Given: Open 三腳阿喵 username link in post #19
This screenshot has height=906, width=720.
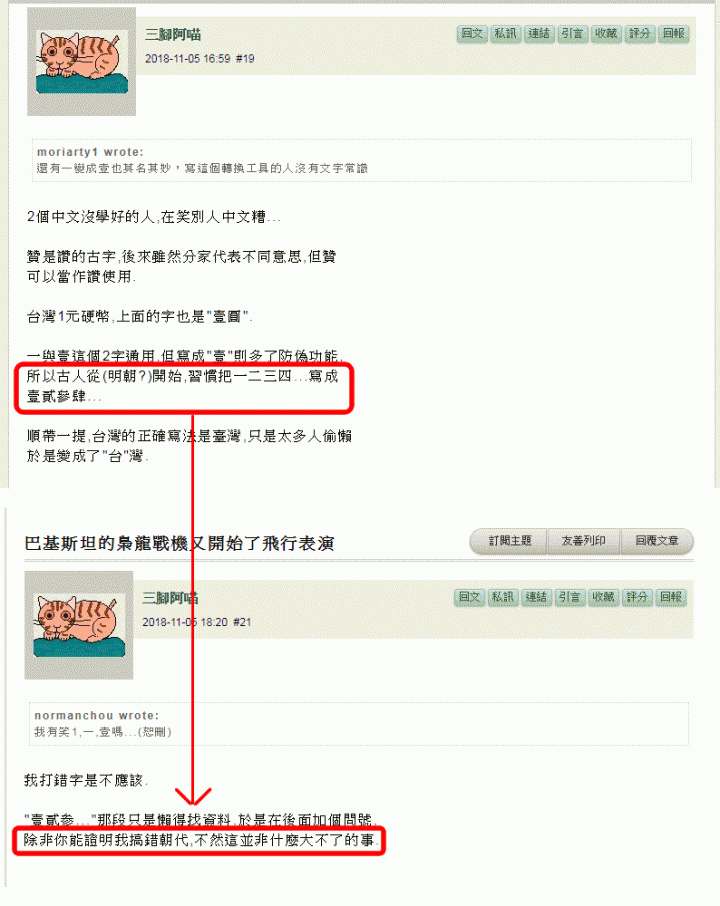Looking at the screenshot, I should [x=173, y=35].
